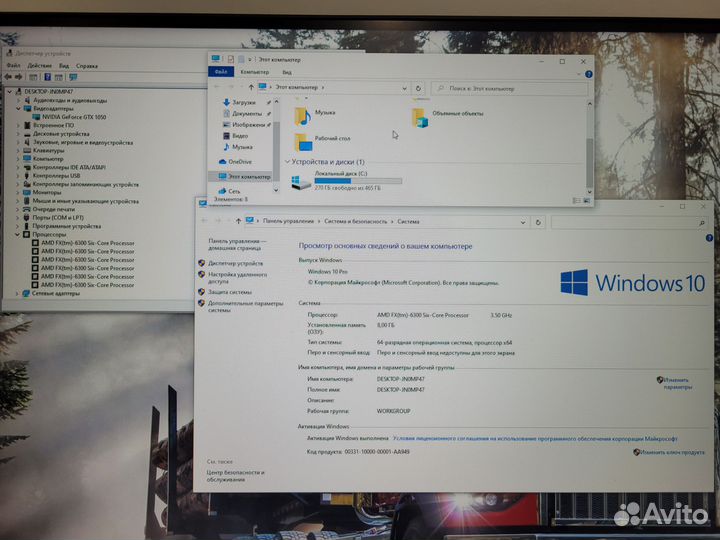The width and height of the screenshot is (720, 540).
Task: Open Дополнительные параметры системы link
Action: [x=246, y=307]
